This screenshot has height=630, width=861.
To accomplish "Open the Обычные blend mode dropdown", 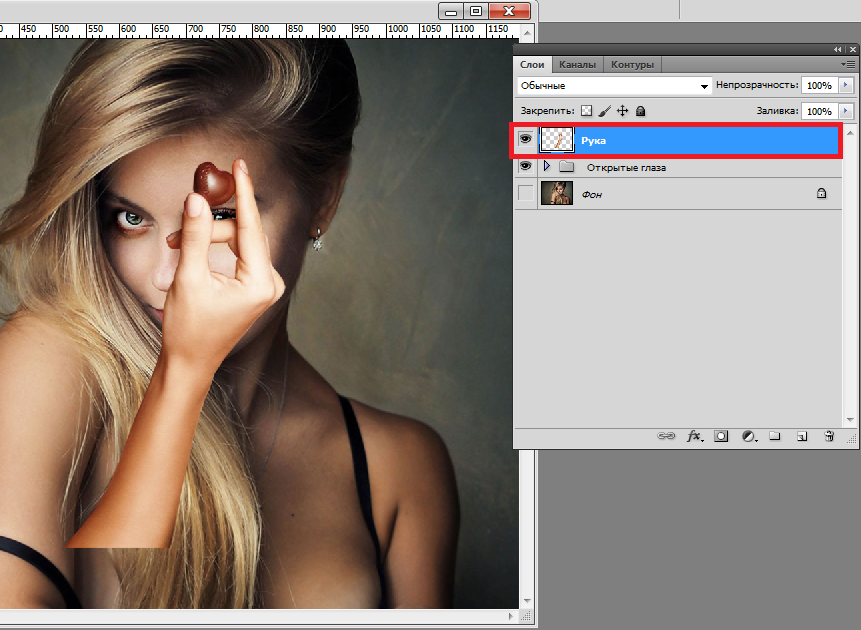I will 614,86.
